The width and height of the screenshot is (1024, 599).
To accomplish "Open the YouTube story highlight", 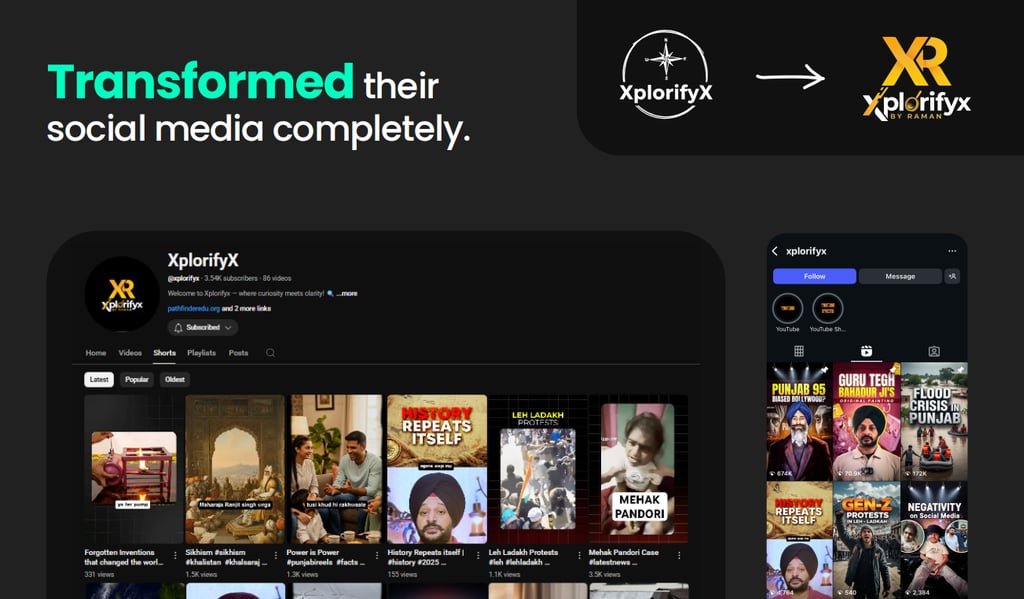I will click(788, 308).
